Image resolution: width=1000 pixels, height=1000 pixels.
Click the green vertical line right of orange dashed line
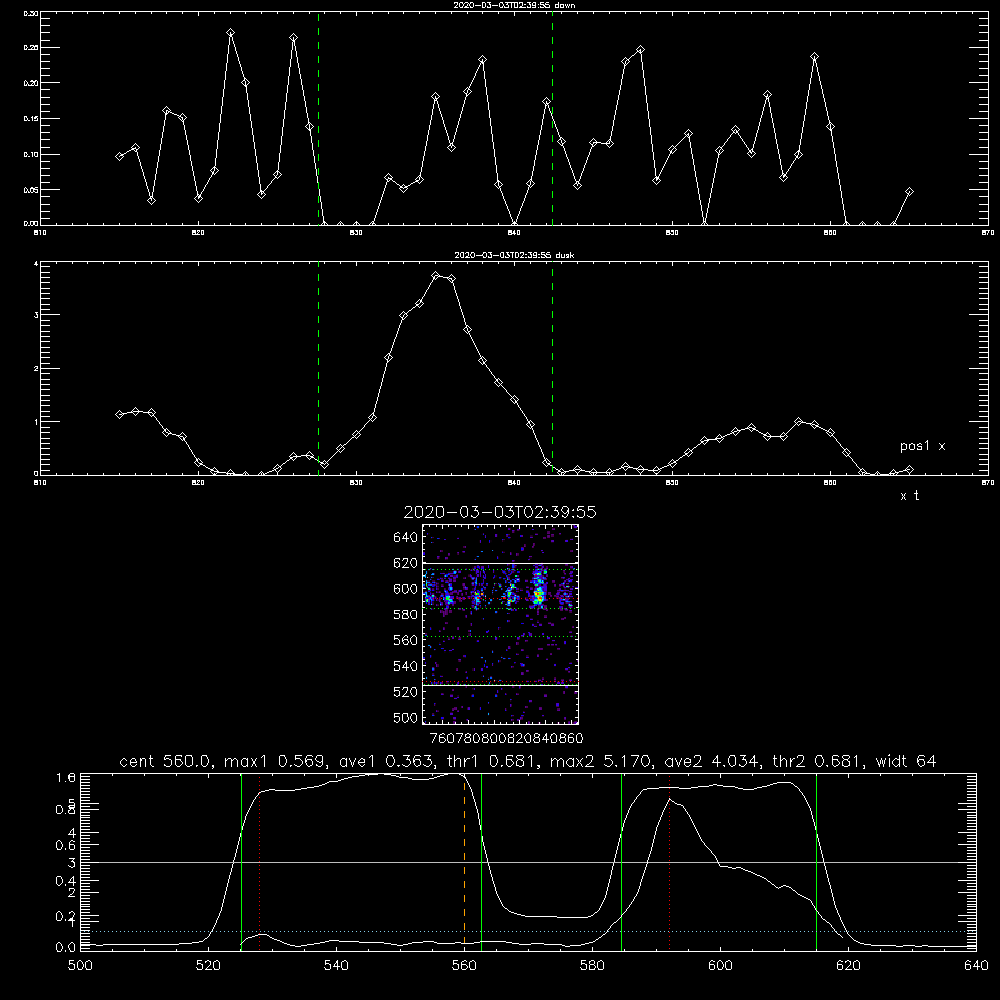[x=481, y=862]
